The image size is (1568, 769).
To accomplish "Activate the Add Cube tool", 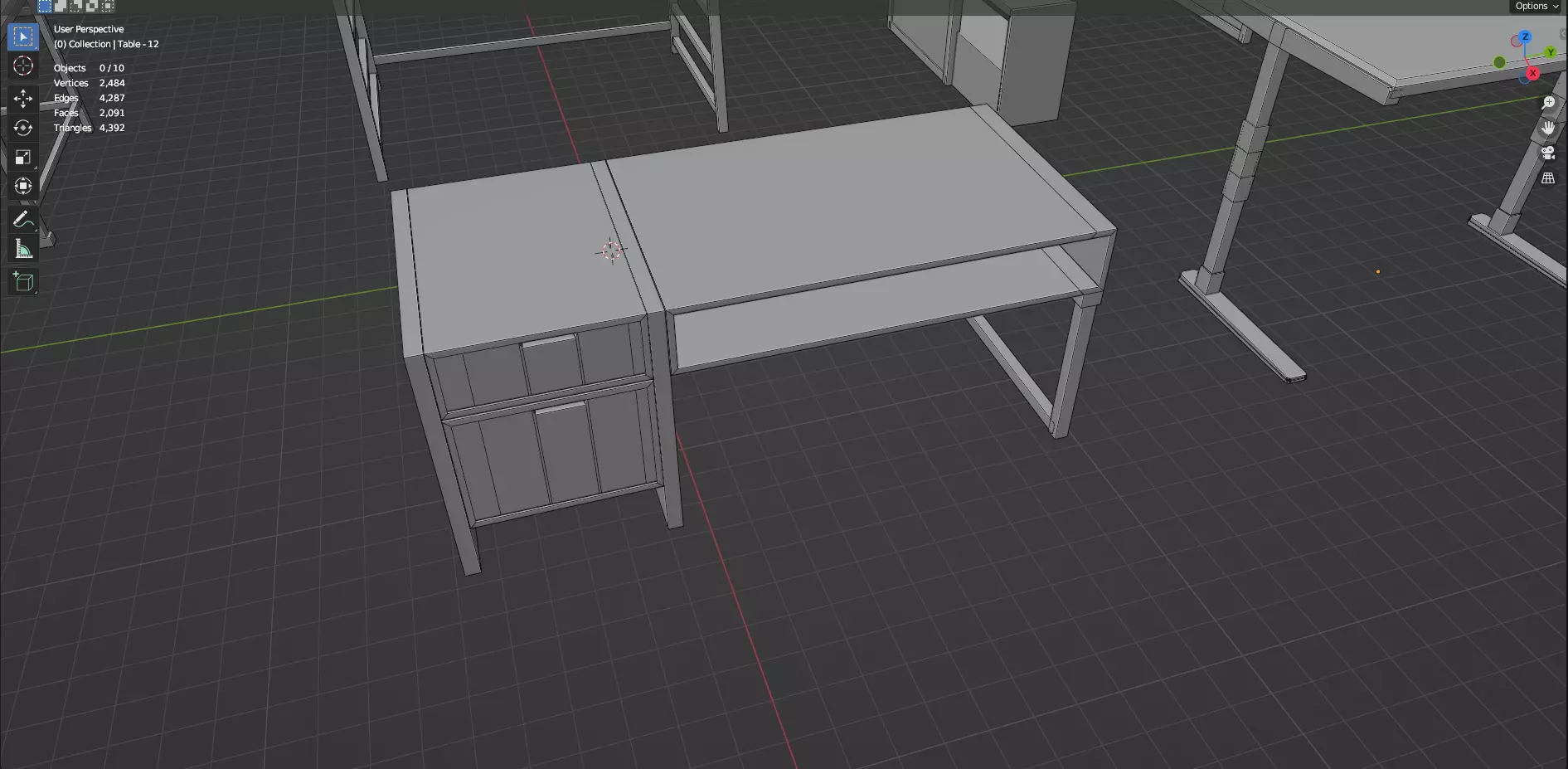I will (23, 282).
